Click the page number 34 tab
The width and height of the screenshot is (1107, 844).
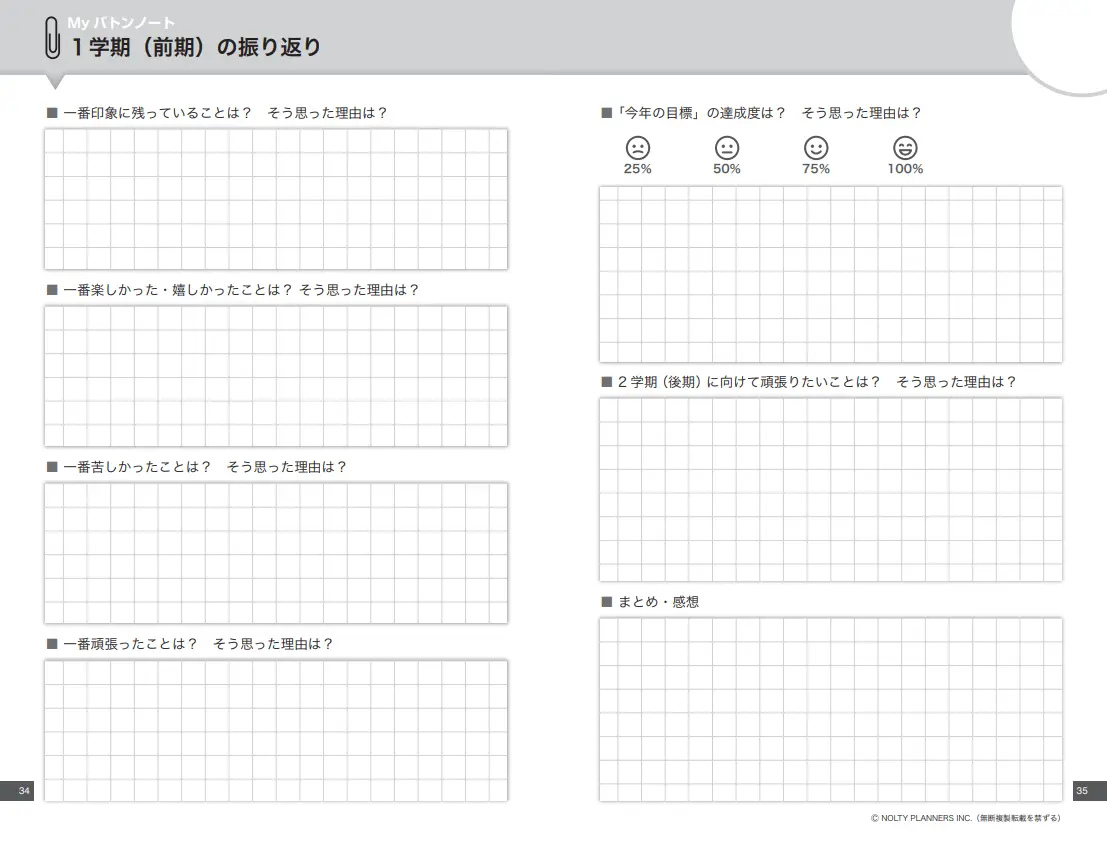[x=17, y=791]
